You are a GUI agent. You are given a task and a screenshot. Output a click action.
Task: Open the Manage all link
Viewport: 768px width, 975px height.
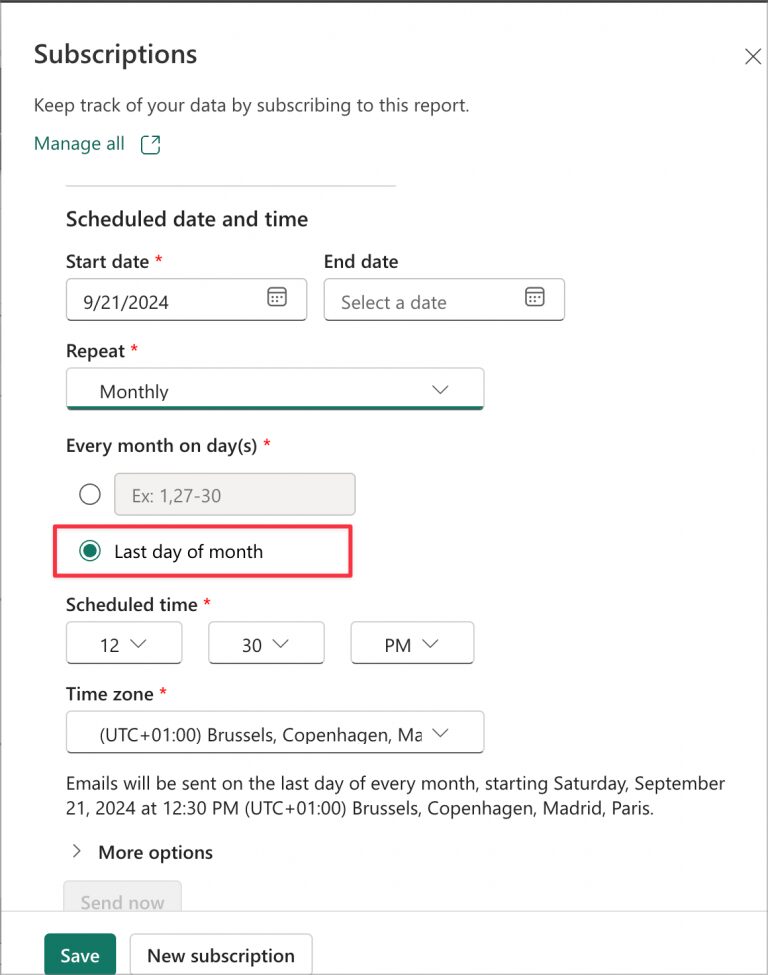(x=79, y=144)
